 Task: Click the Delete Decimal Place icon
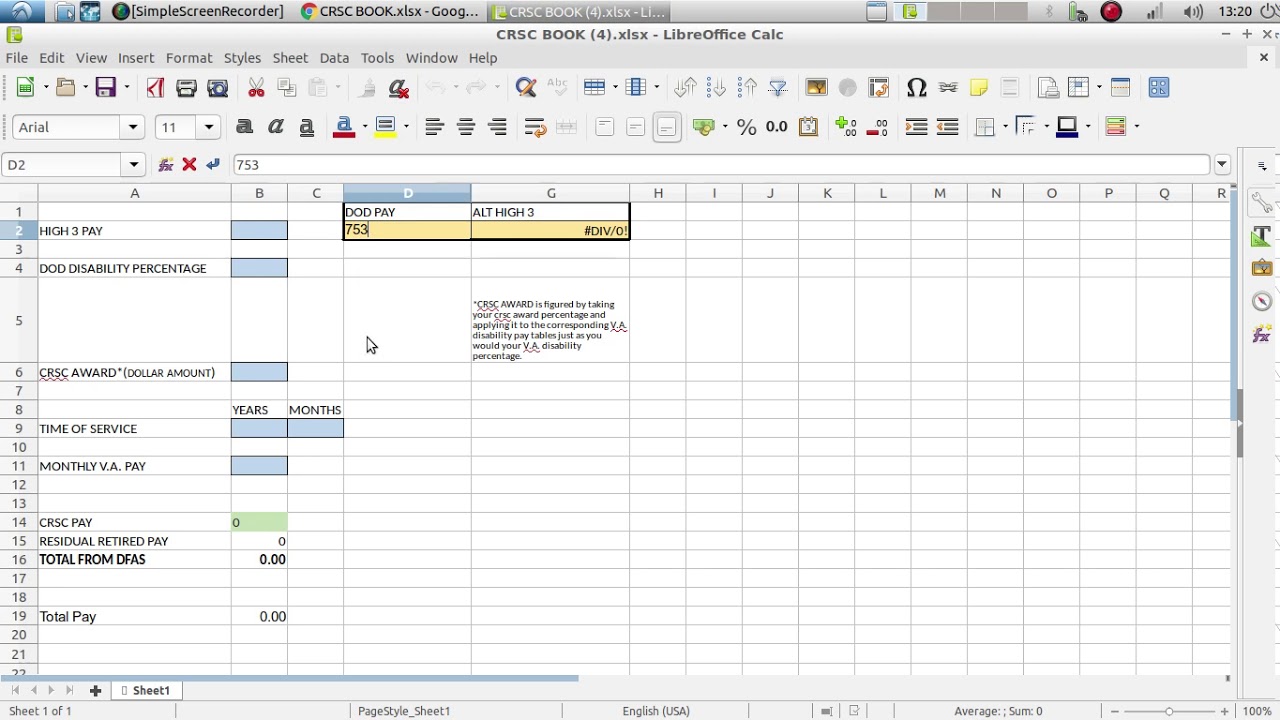877,127
